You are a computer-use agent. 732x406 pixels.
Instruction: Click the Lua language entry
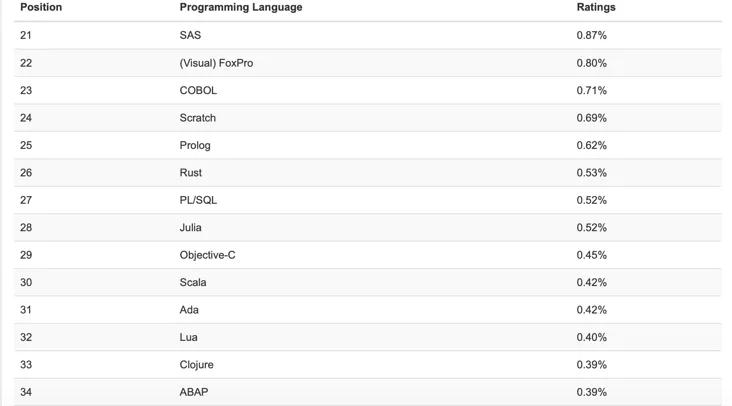coord(189,337)
